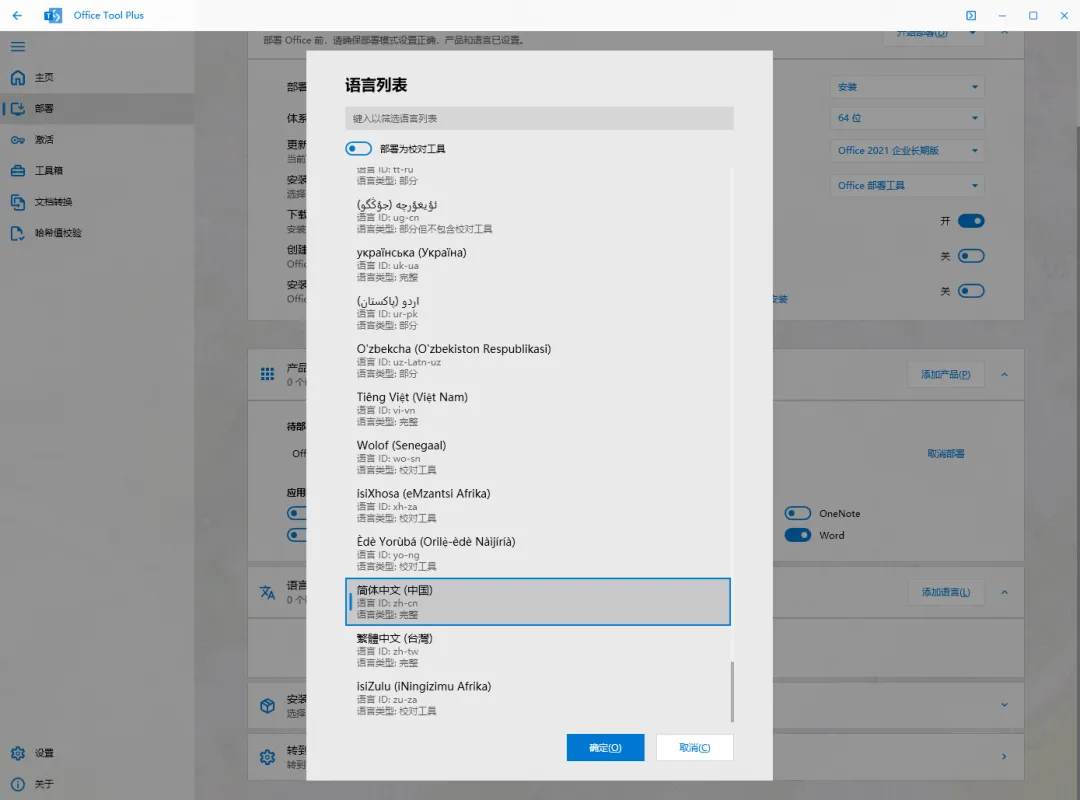Viewport: 1080px width, 800px height.
Task: Click the install files package icon
Action: click(x=267, y=706)
